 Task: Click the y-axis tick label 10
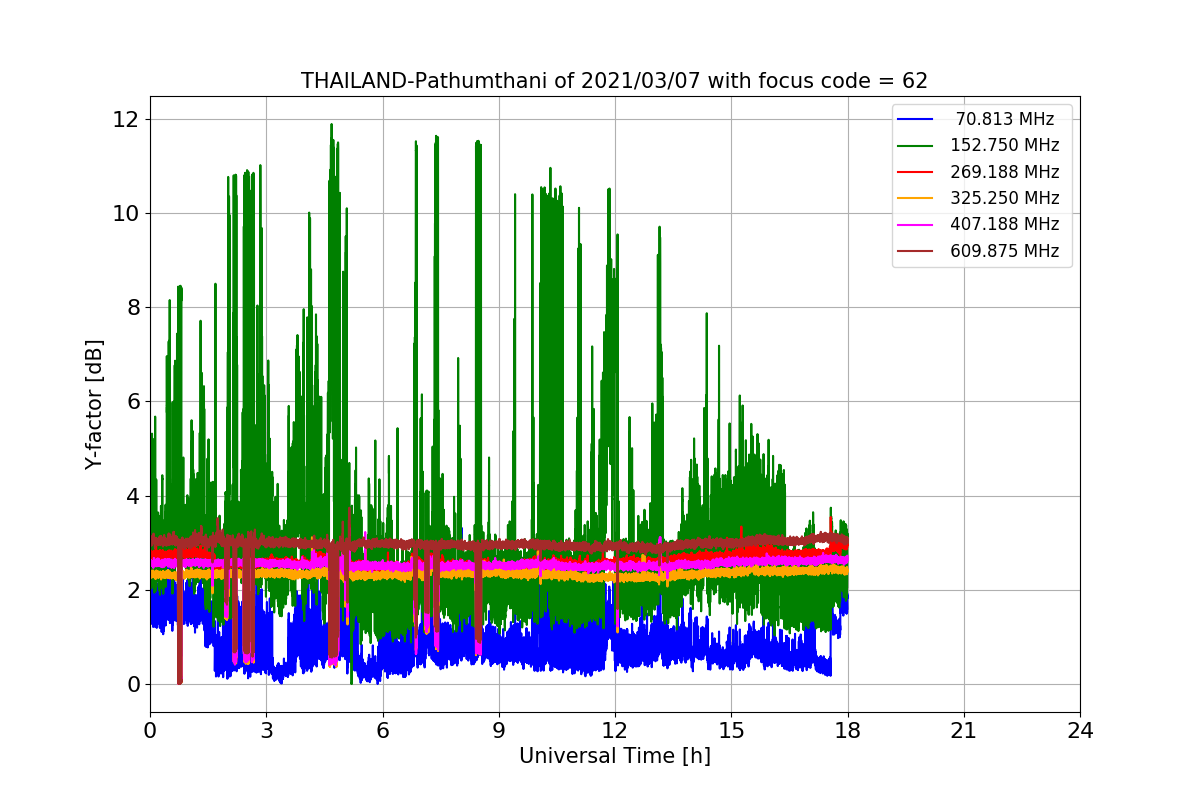(x=124, y=213)
